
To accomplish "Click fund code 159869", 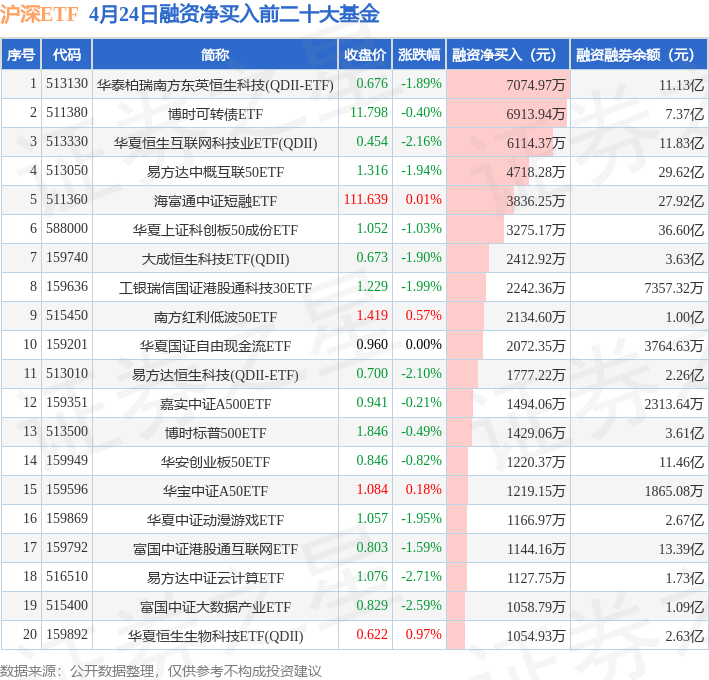I will [67, 518].
